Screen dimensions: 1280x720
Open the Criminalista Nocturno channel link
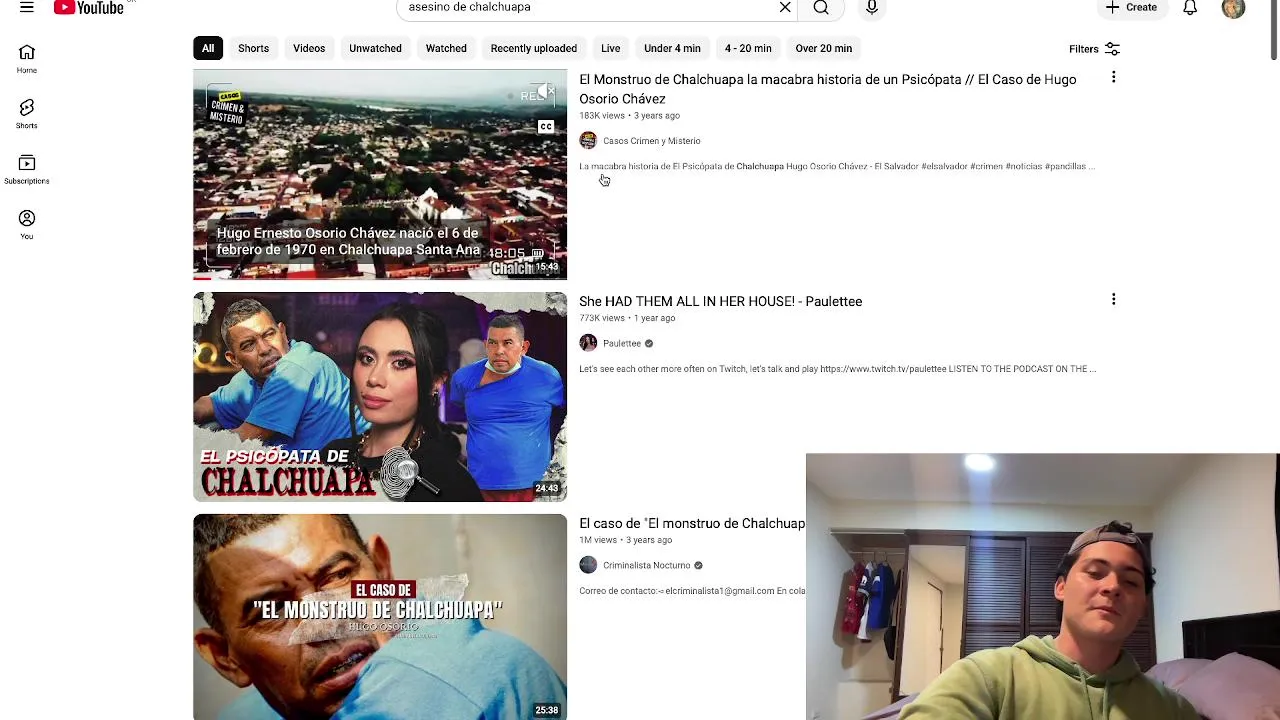[647, 565]
